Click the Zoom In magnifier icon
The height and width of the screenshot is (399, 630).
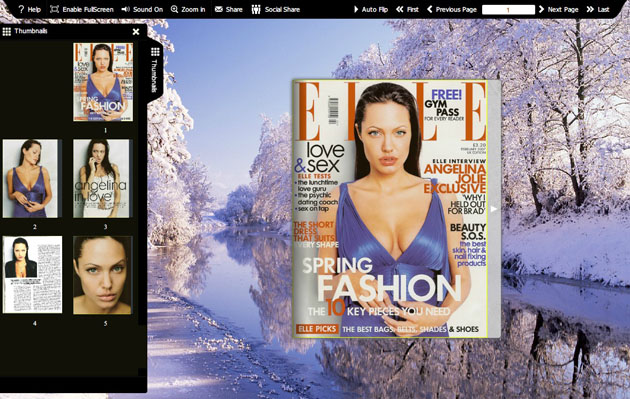tap(174, 9)
